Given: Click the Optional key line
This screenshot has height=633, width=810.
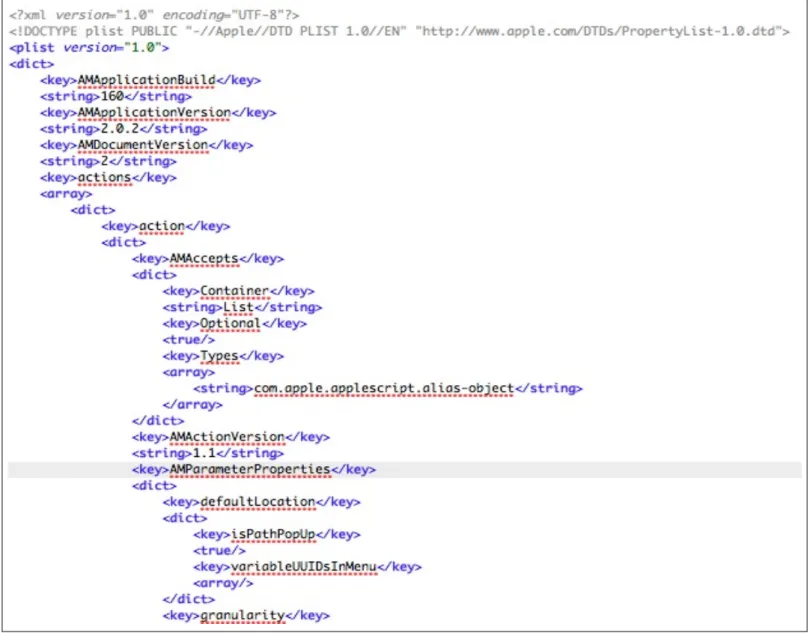Looking at the screenshot, I should click(235, 323).
